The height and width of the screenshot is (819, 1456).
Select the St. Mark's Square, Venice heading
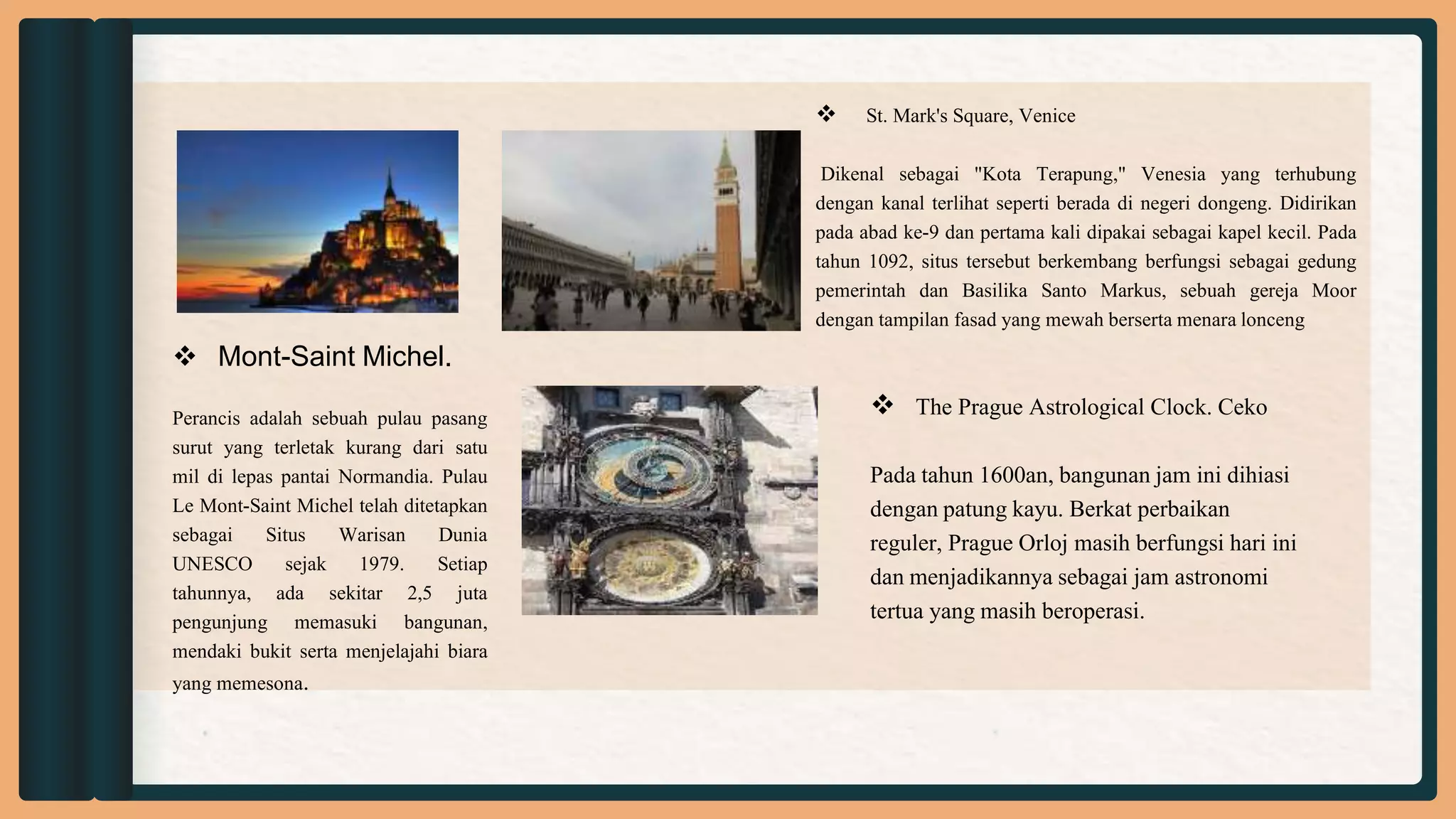pos(970,116)
